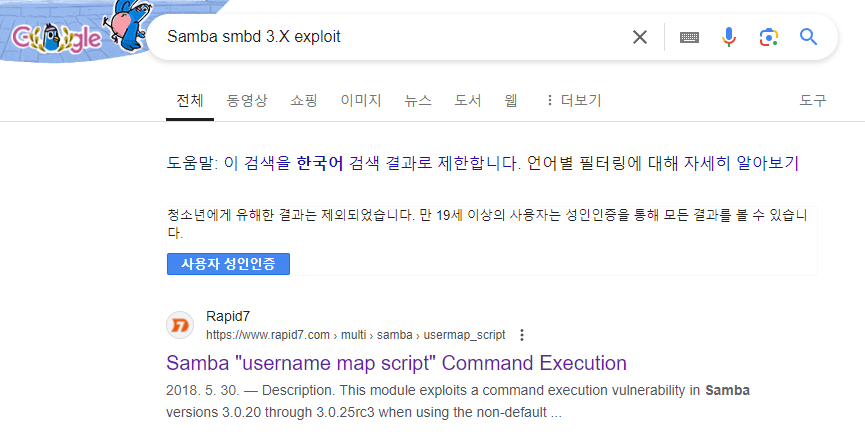The image size is (865, 439).
Task: Select the 전체 tab
Action: click(190, 100)
